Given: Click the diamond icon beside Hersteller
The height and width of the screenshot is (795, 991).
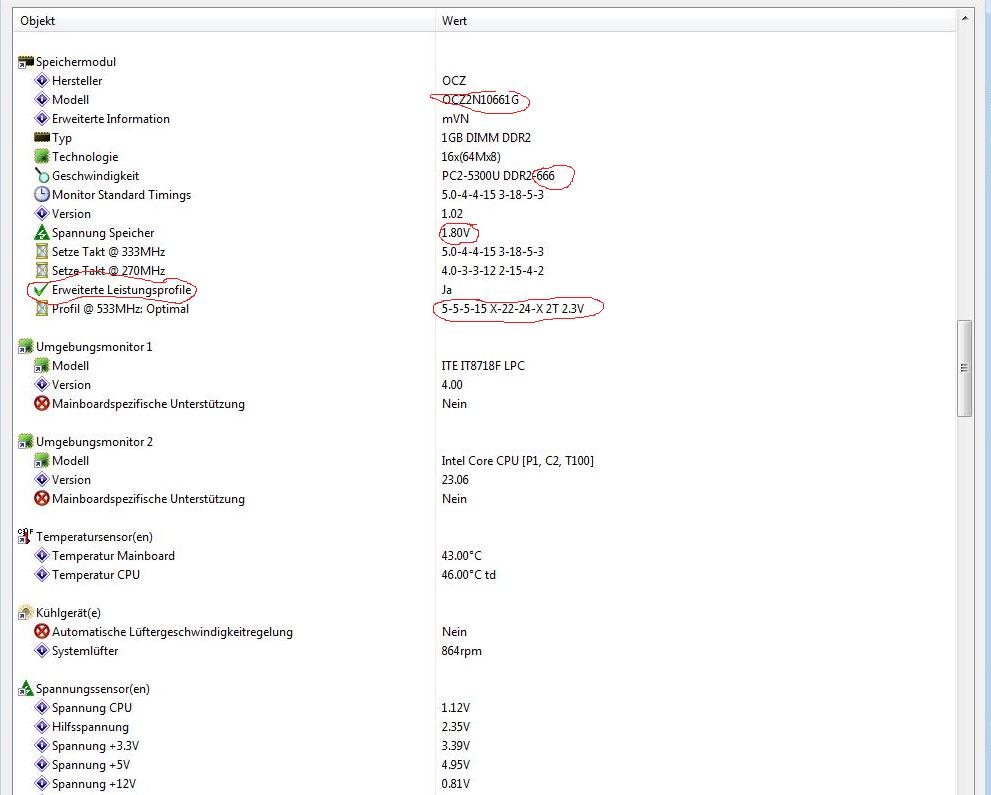Looking at the screenshot, I should pos(42,81).
